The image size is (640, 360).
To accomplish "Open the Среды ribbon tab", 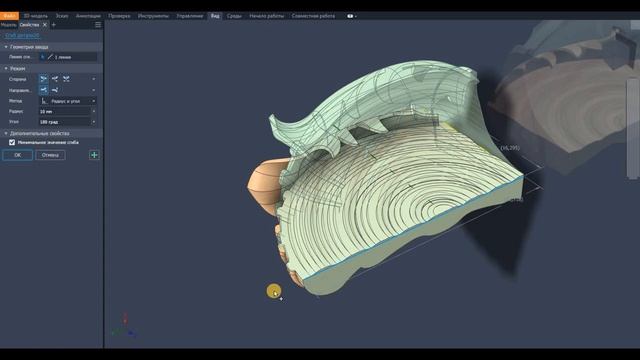I will click(x=234, y=16).
